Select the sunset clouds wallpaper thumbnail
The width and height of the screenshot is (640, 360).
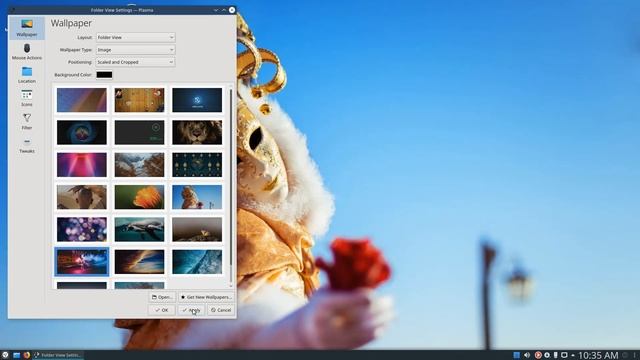140,262
